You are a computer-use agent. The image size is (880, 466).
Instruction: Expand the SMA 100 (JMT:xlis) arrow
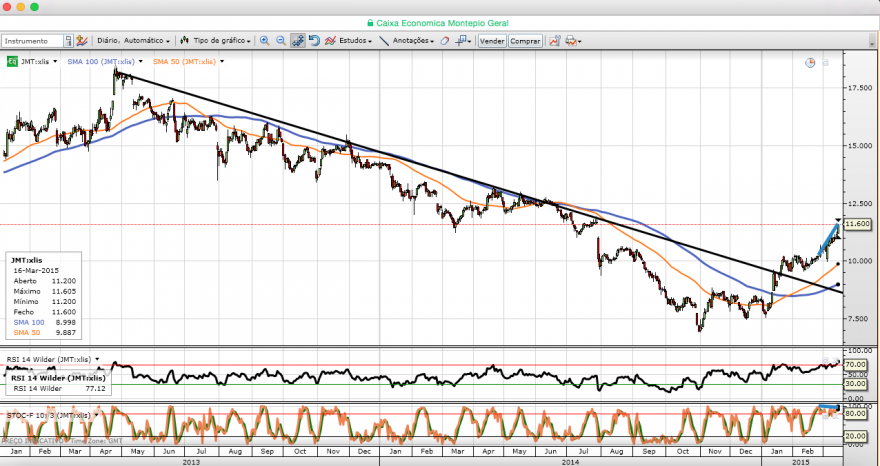click(140, 62)
